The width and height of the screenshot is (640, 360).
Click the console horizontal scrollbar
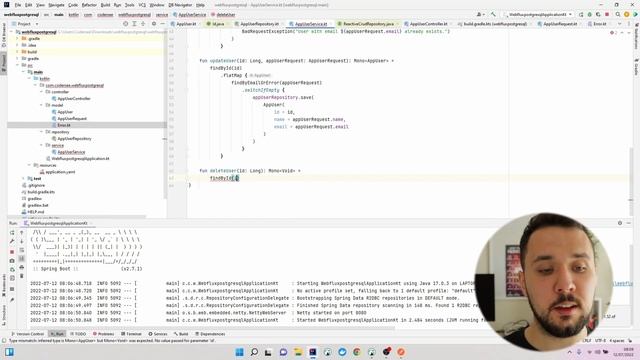point(212,328)
